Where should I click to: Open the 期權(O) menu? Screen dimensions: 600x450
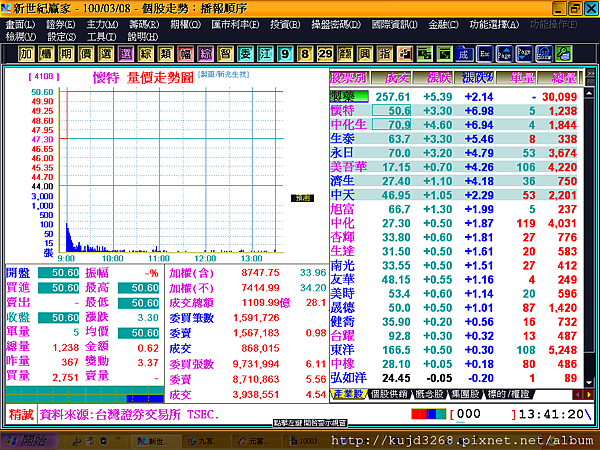(x=186, y=24)
